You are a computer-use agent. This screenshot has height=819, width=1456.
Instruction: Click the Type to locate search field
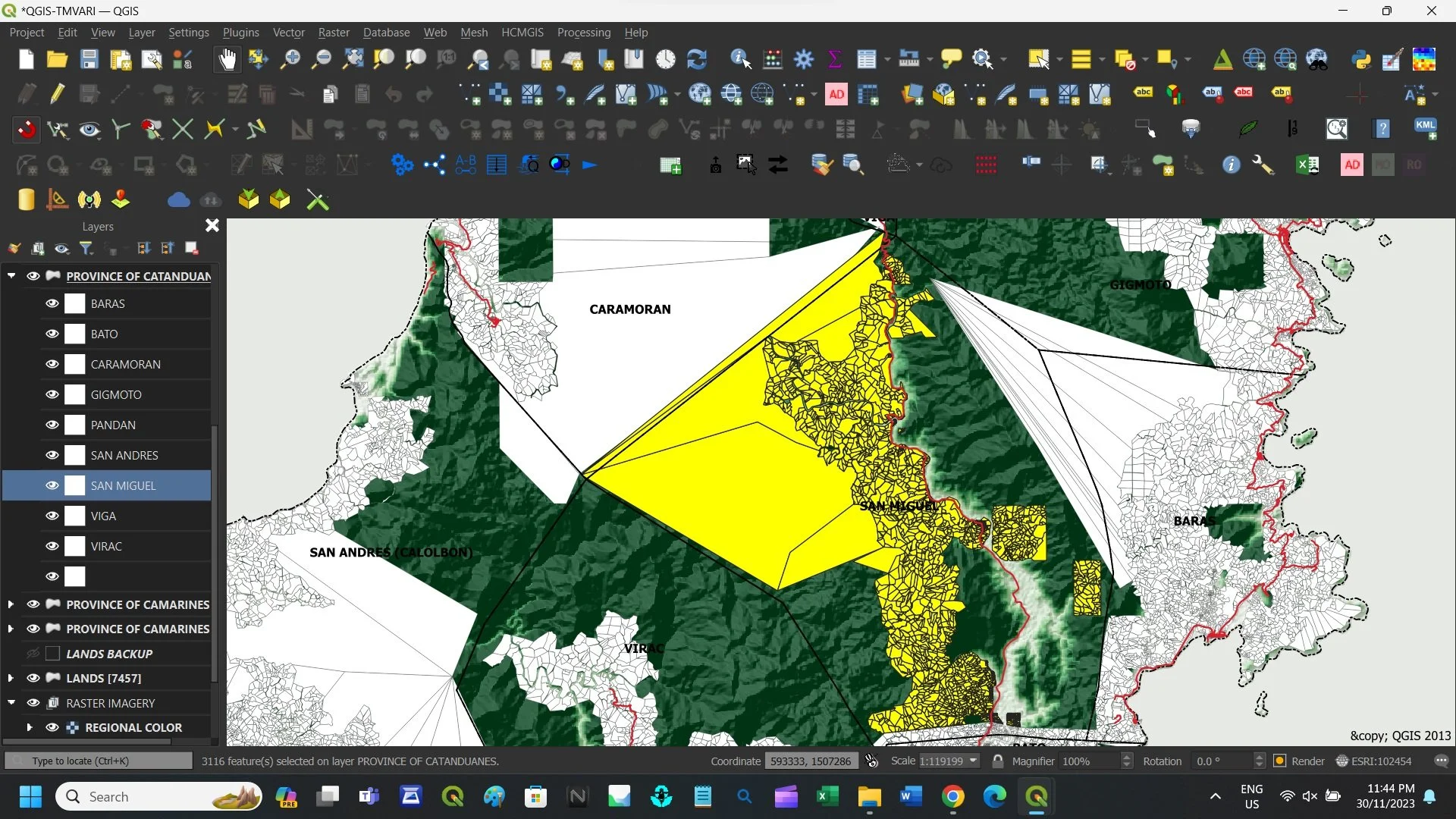click(x=99, y=761)
